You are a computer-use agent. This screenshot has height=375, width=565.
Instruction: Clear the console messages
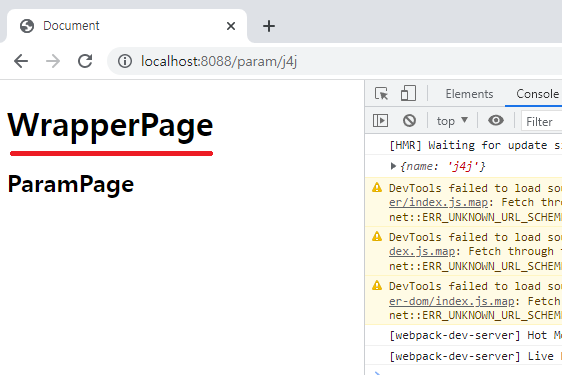409,120
